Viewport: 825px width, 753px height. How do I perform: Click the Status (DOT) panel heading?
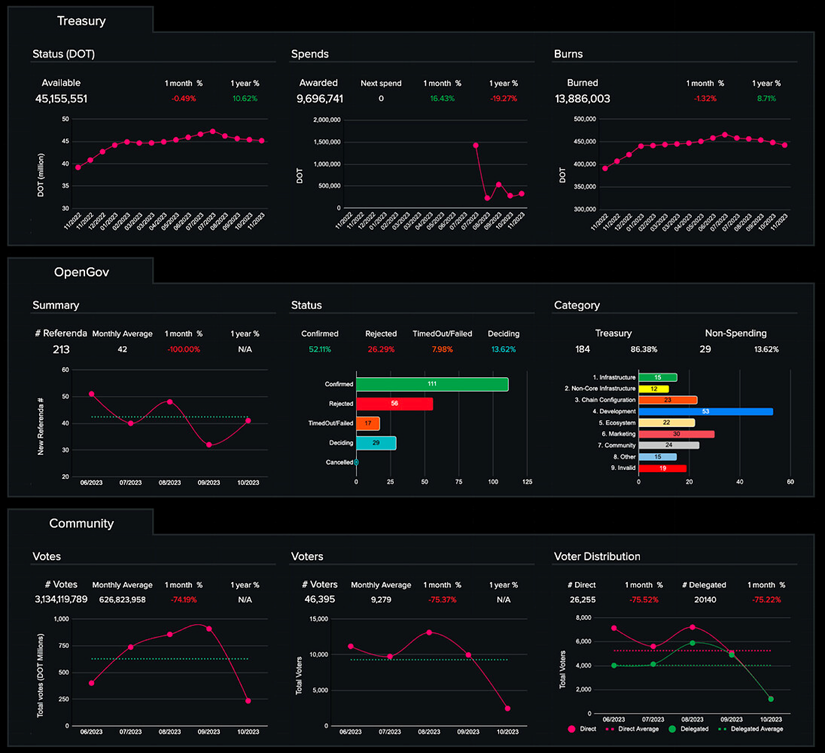64,54
